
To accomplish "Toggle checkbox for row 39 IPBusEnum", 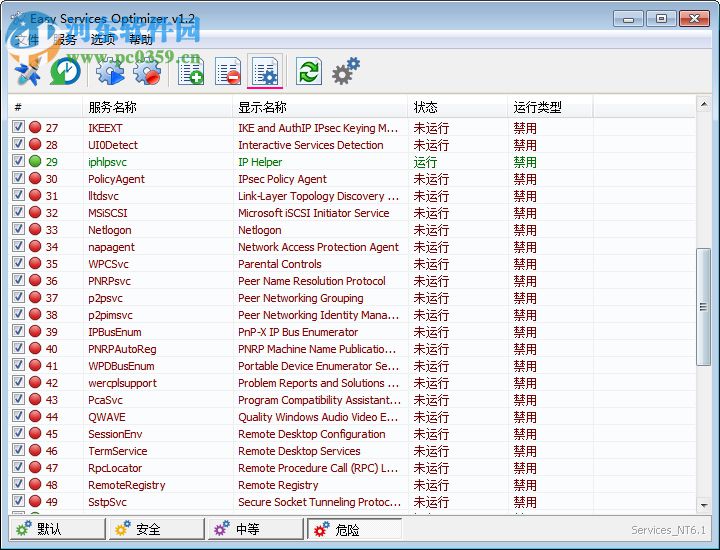I will pyautogui.click(x=18, y=331).
